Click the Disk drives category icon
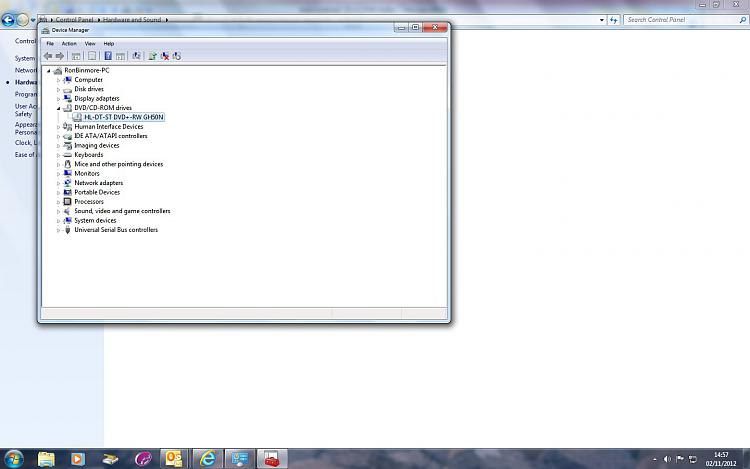 [x=67, y=89]
